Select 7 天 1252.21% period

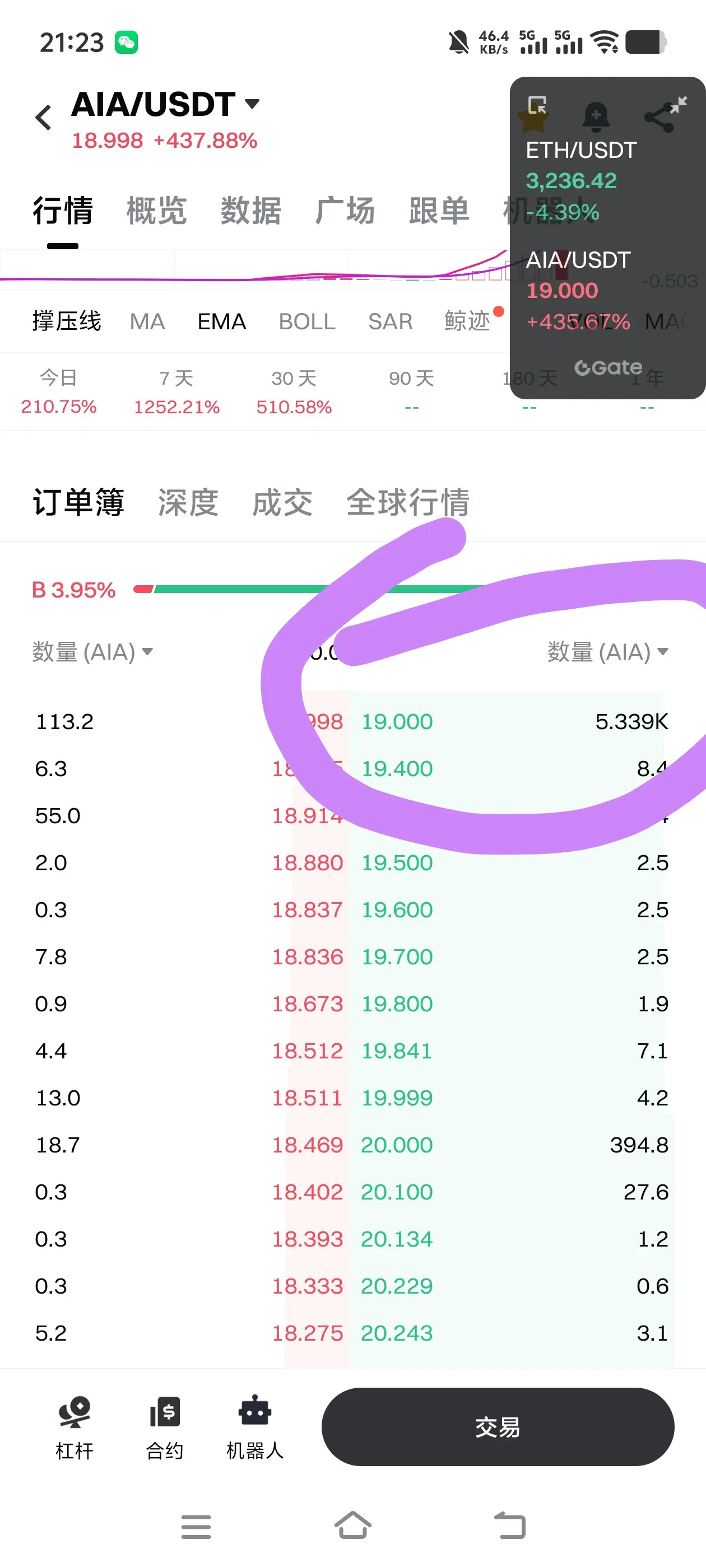176,392
